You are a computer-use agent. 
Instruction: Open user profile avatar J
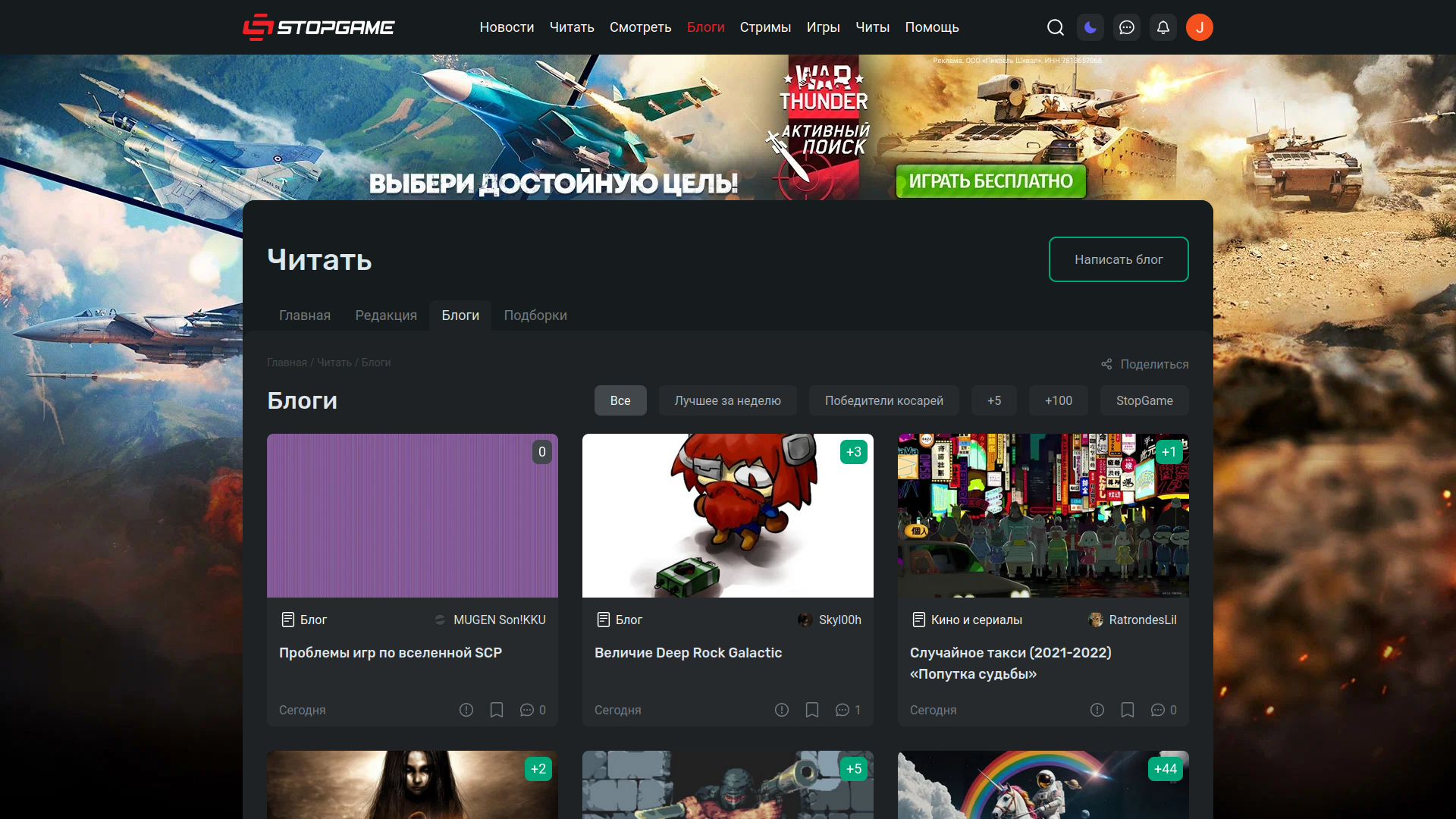1200,27
